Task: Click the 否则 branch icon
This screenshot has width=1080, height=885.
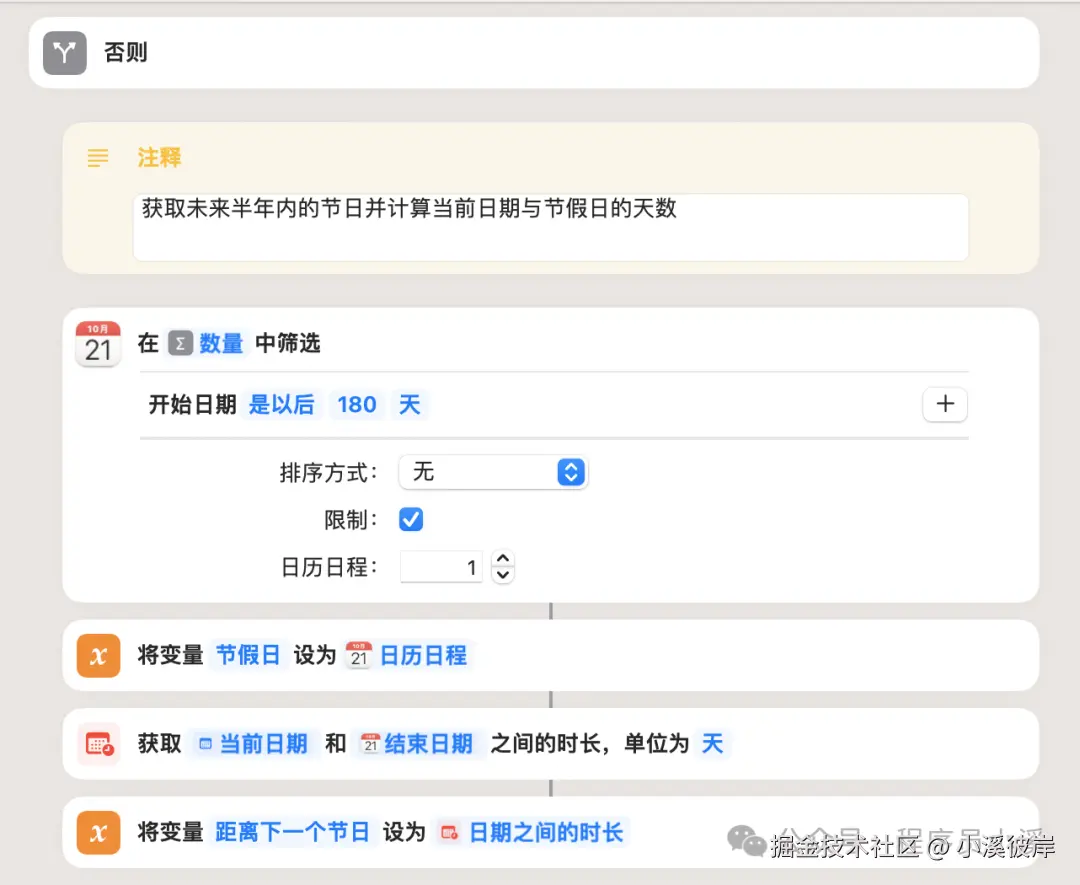Action: coord(64,52)
